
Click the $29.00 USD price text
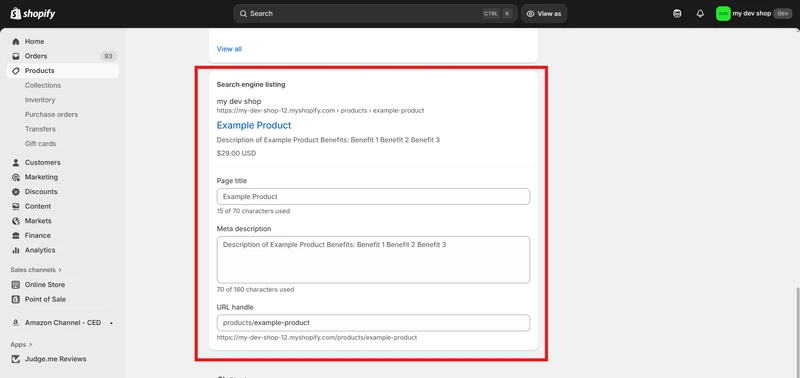click(236, 153)
